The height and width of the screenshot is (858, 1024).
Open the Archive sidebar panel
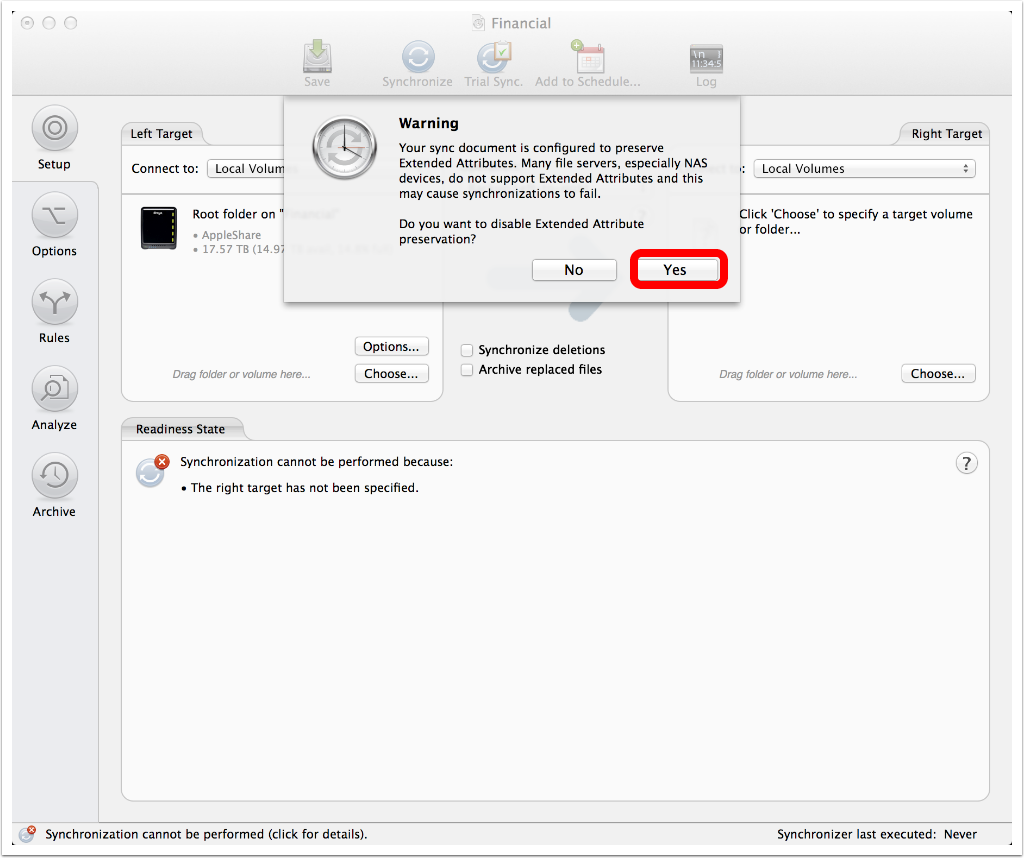[x=54, y=478]
